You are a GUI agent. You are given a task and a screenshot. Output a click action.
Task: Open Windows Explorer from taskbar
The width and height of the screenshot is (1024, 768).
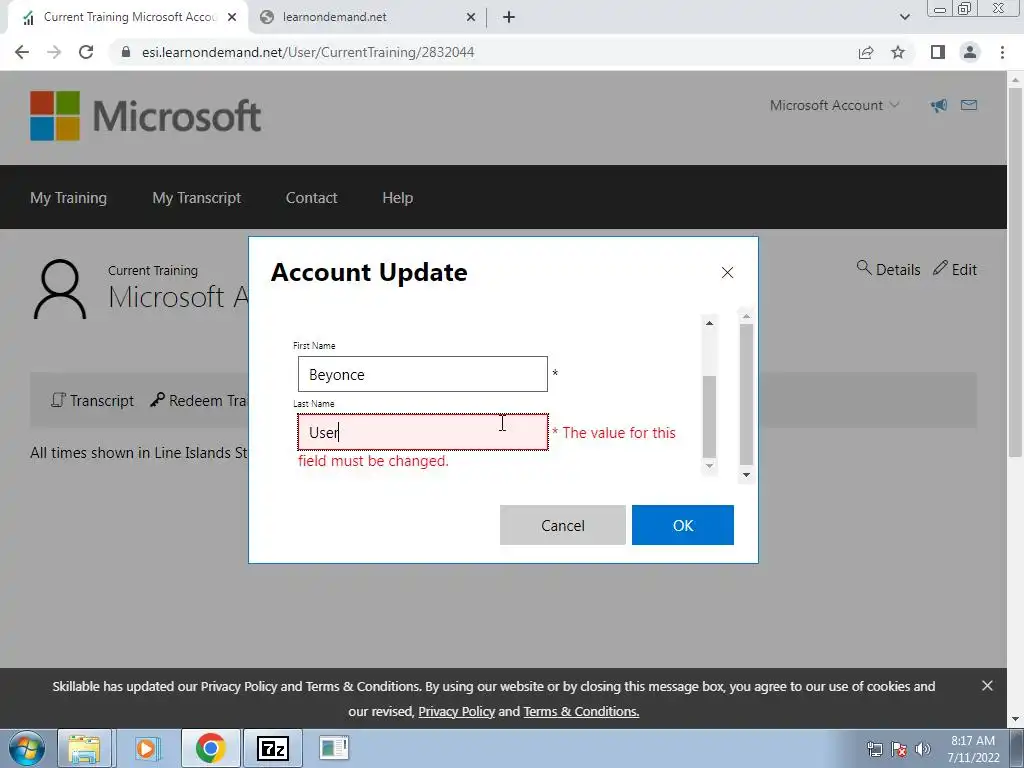point(84,748)
